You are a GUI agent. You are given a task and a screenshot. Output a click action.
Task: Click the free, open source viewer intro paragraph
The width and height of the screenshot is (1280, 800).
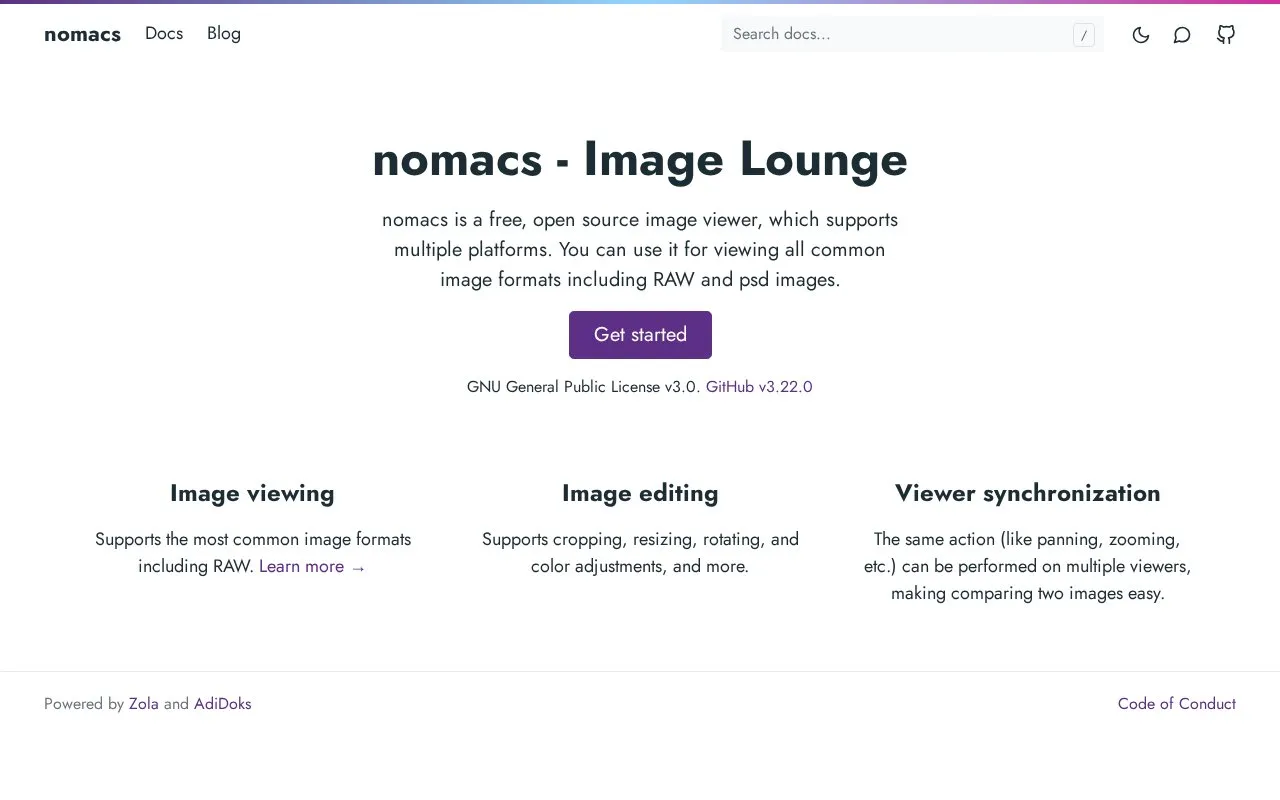[x=640, y=249]
